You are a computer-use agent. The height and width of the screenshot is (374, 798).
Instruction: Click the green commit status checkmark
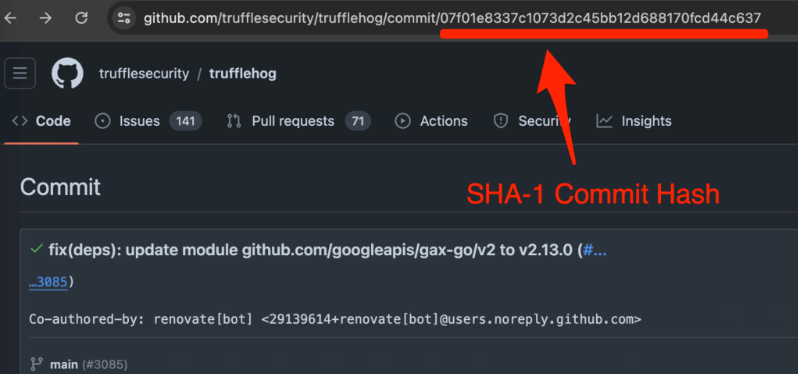click(36, 249)
